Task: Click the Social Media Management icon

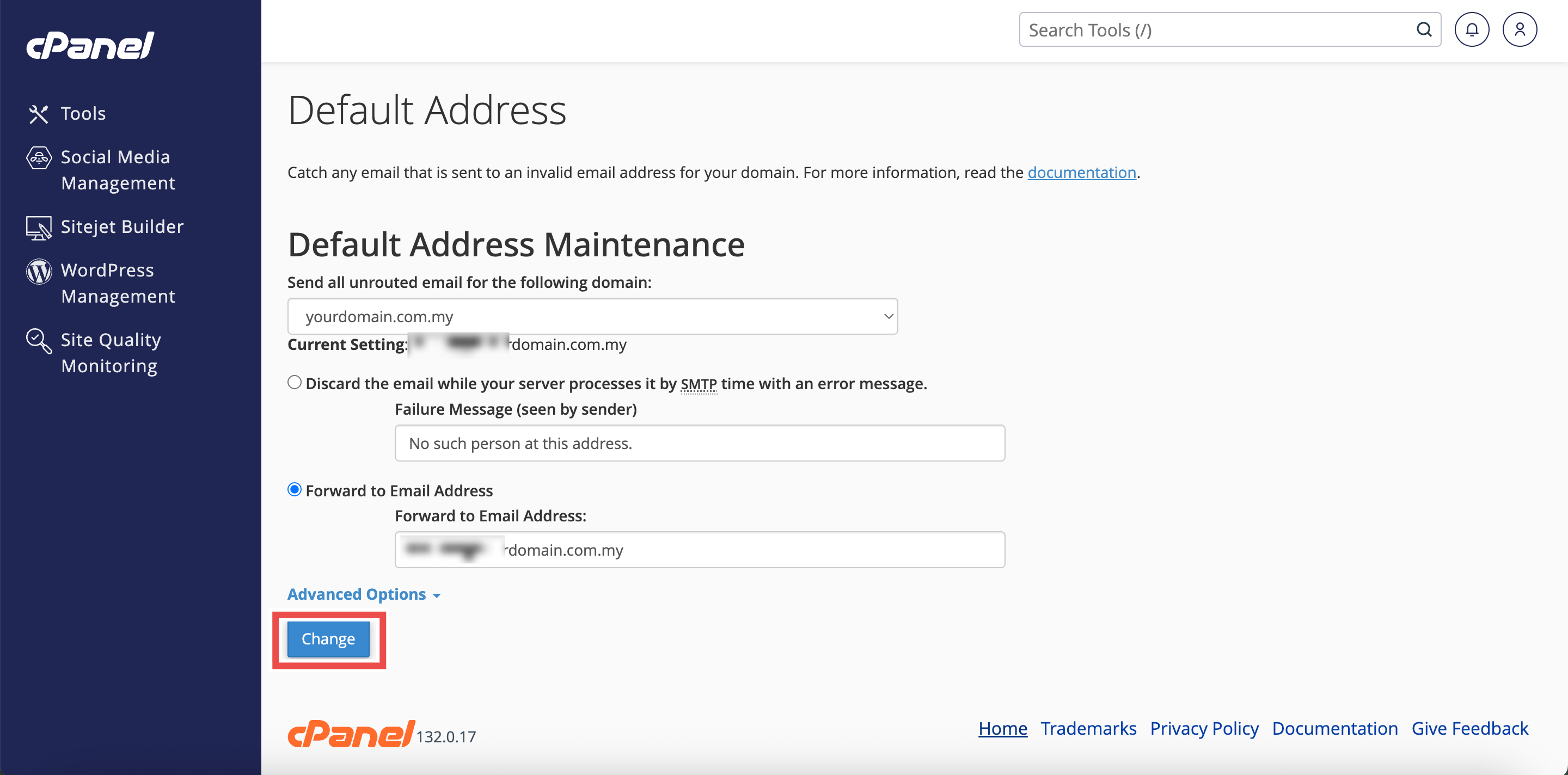Action: (x=38, y=158)
